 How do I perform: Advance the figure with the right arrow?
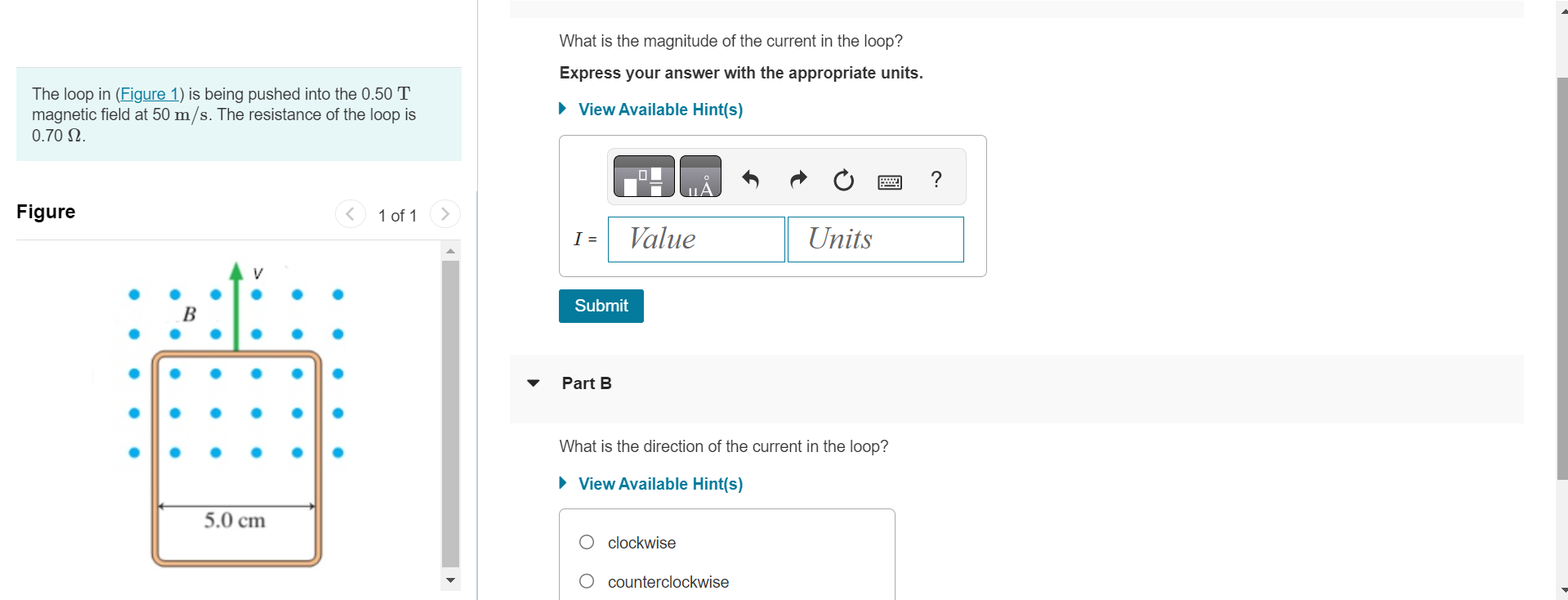coord(445,213)
